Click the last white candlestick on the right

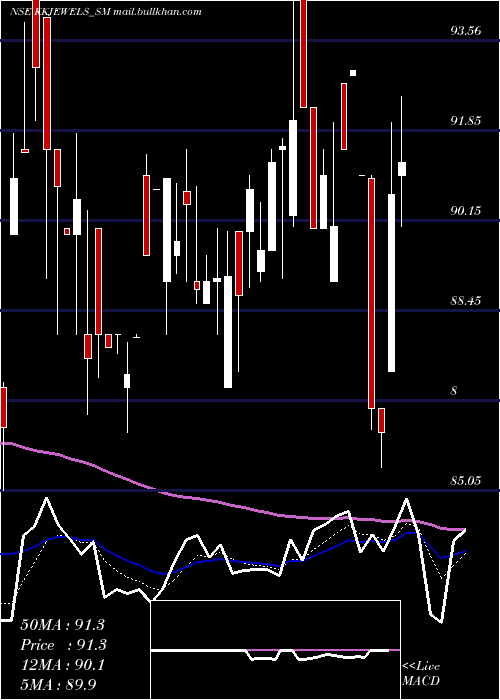402,169
